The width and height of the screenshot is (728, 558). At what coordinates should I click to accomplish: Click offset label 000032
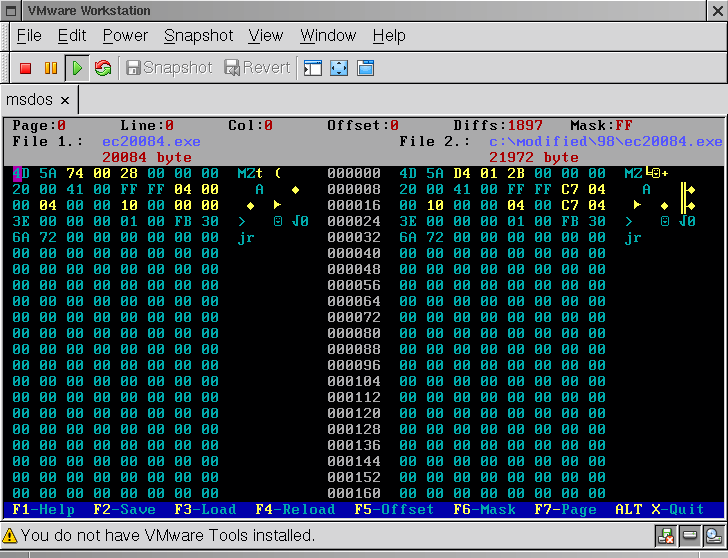[354, 237]
